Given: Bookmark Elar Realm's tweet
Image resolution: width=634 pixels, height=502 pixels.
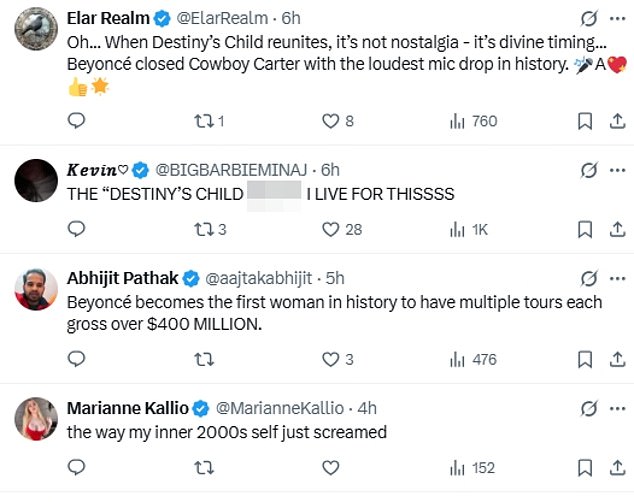Looking at the screenshot, I should tap(585, 121).
